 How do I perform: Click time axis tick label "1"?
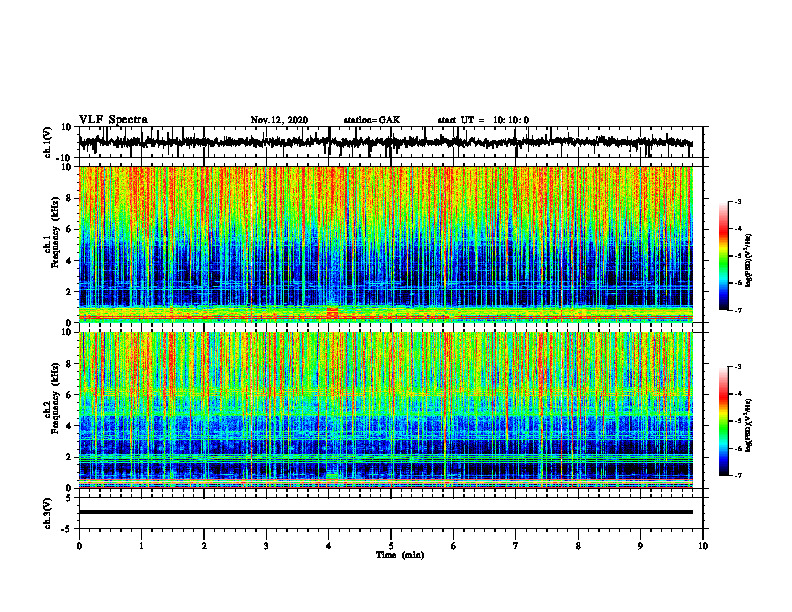pyautogui.click(x=141, y=546)
